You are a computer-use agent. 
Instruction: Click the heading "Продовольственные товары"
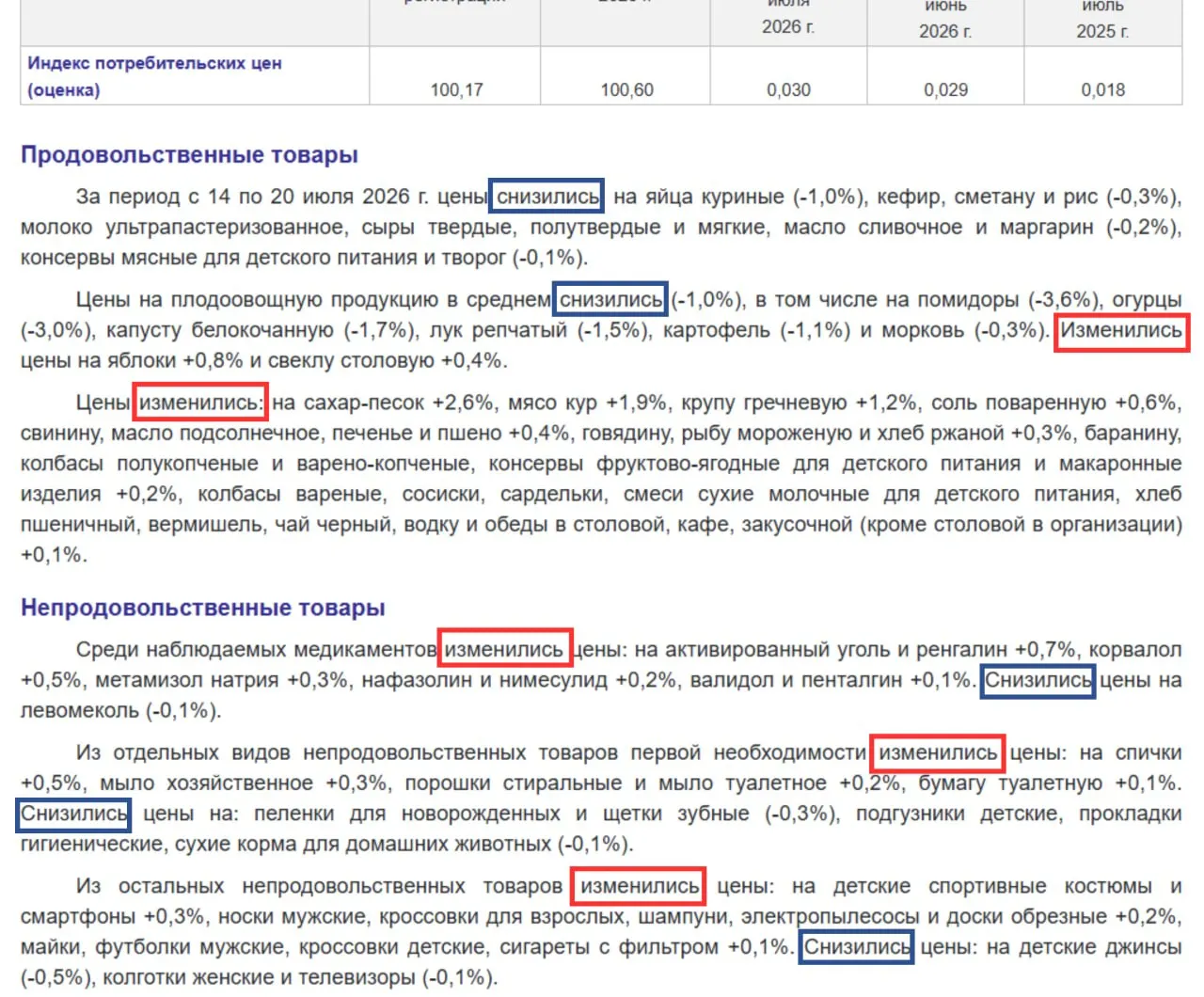(189, 155)
